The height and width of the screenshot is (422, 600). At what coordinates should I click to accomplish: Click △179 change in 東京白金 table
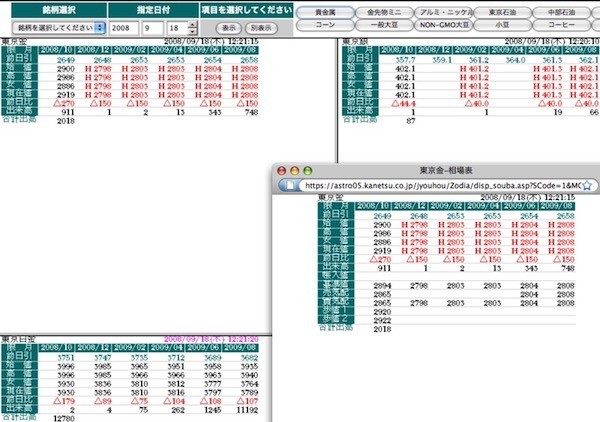[x=64, y=401]
